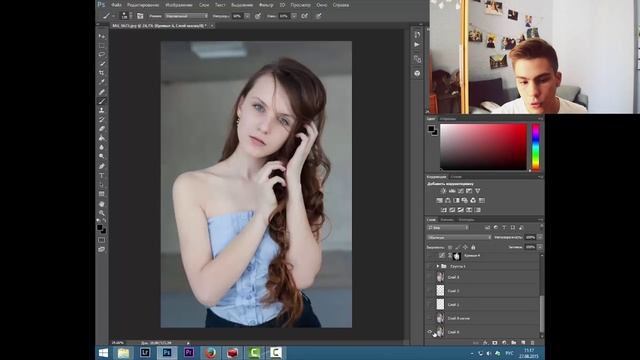Delete layer using the trash icon
This screenshot has width=640, height=360.
pos(532,343)
